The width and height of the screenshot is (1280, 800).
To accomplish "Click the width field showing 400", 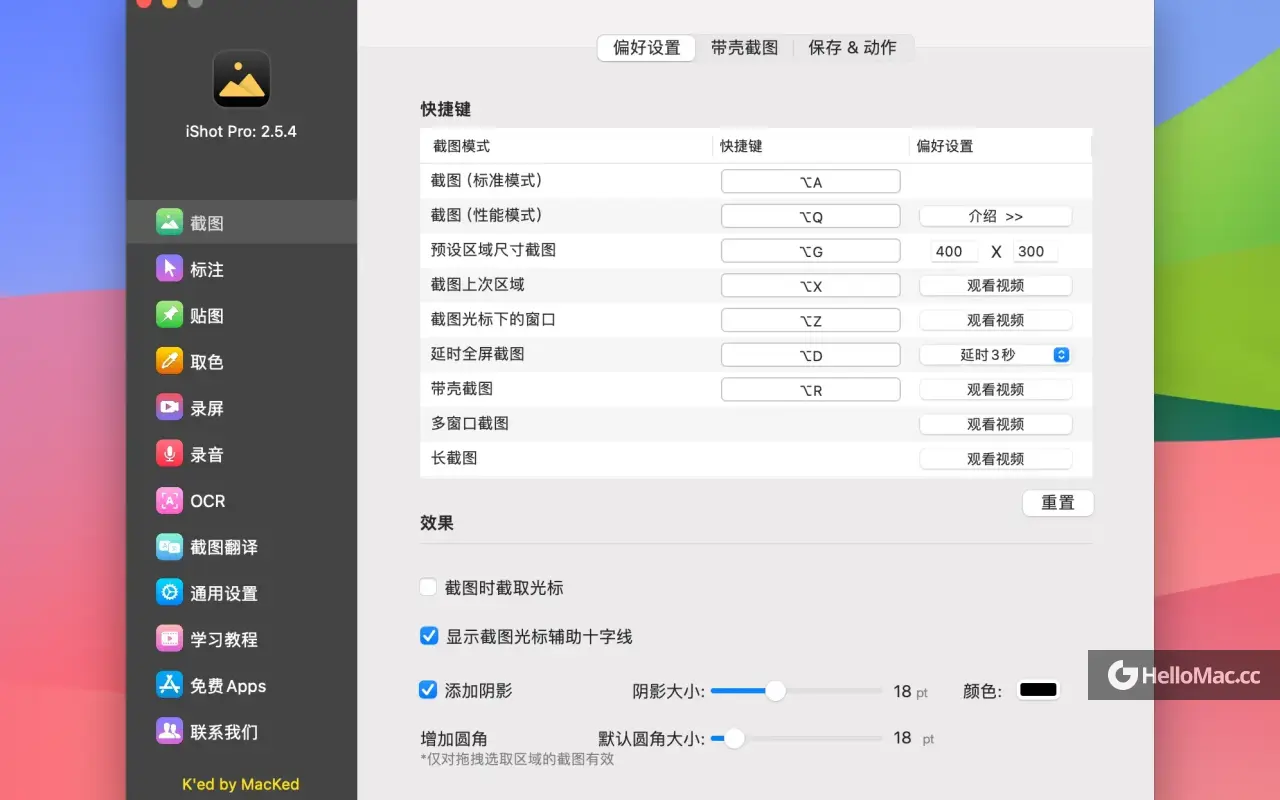I will (x=954, y=252).
